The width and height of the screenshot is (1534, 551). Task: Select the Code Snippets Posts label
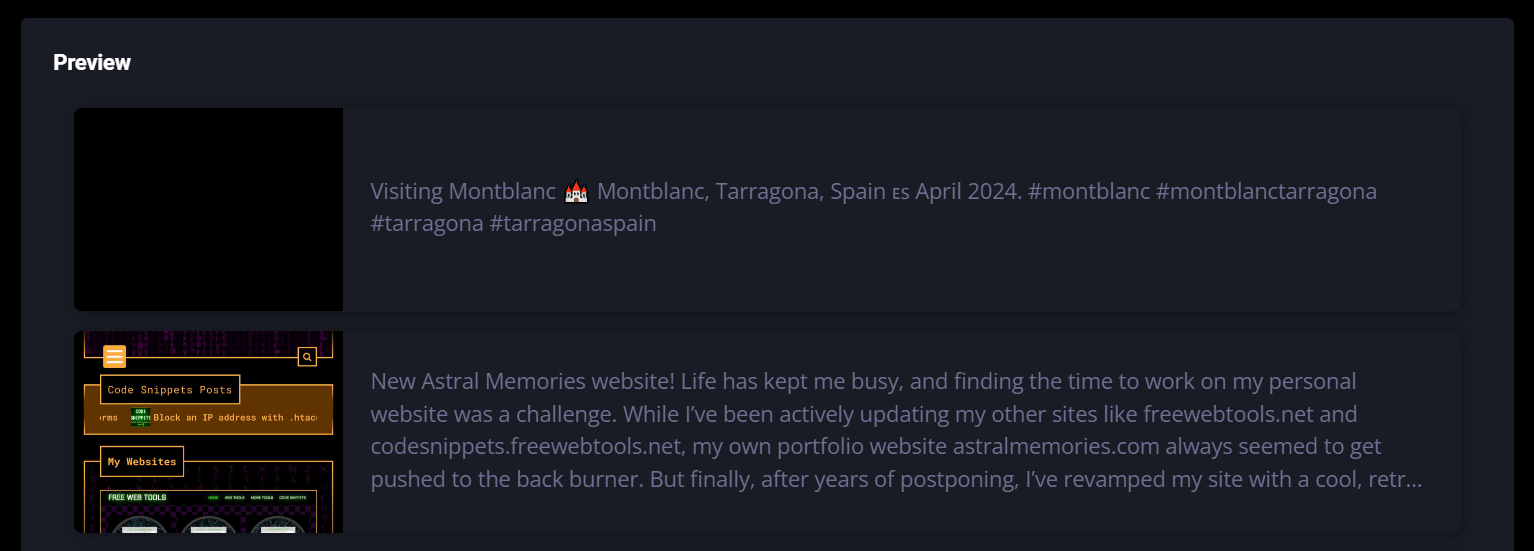[169, 390]
